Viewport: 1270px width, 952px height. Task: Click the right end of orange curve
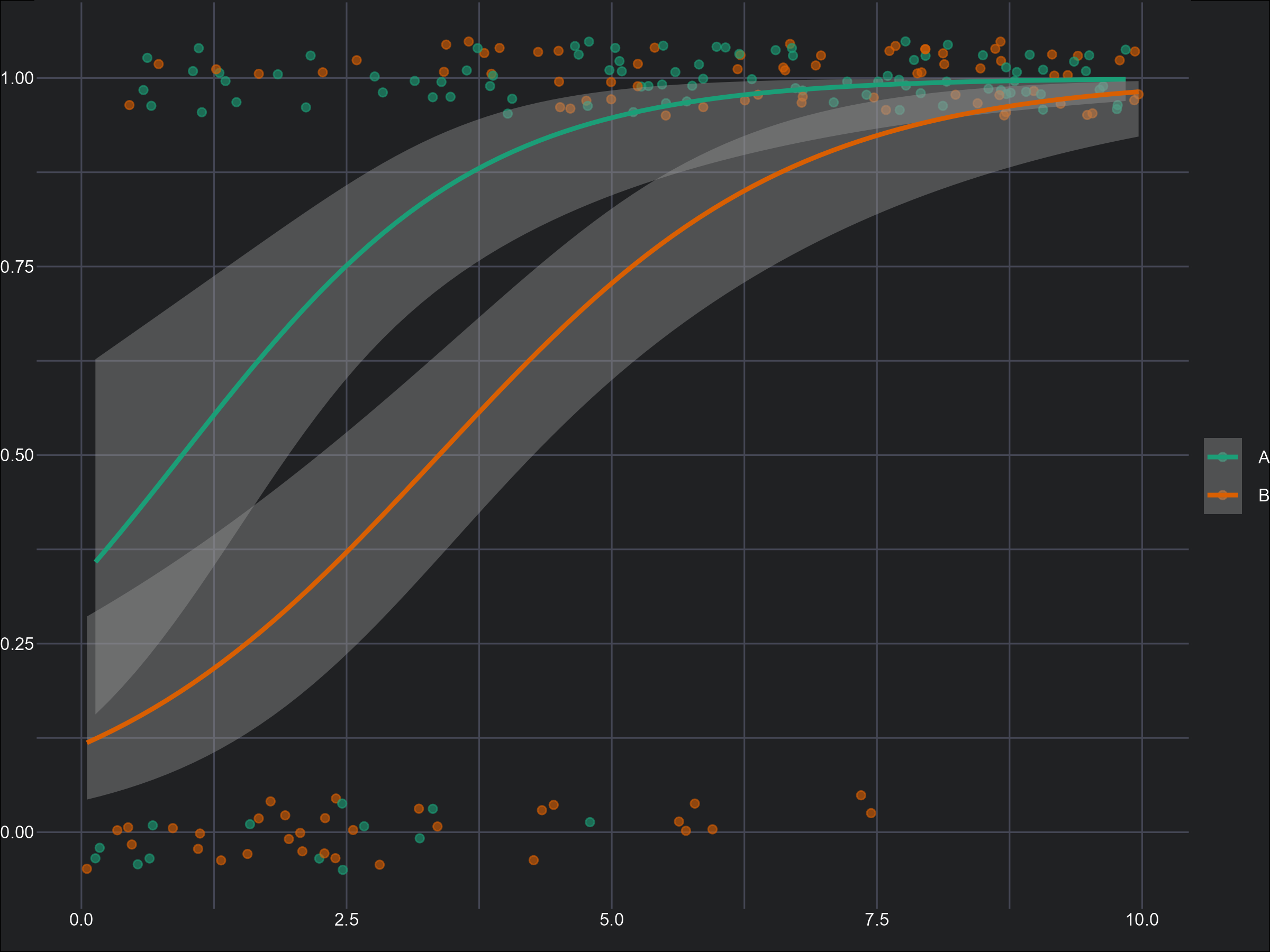(x=1138, y=92)
